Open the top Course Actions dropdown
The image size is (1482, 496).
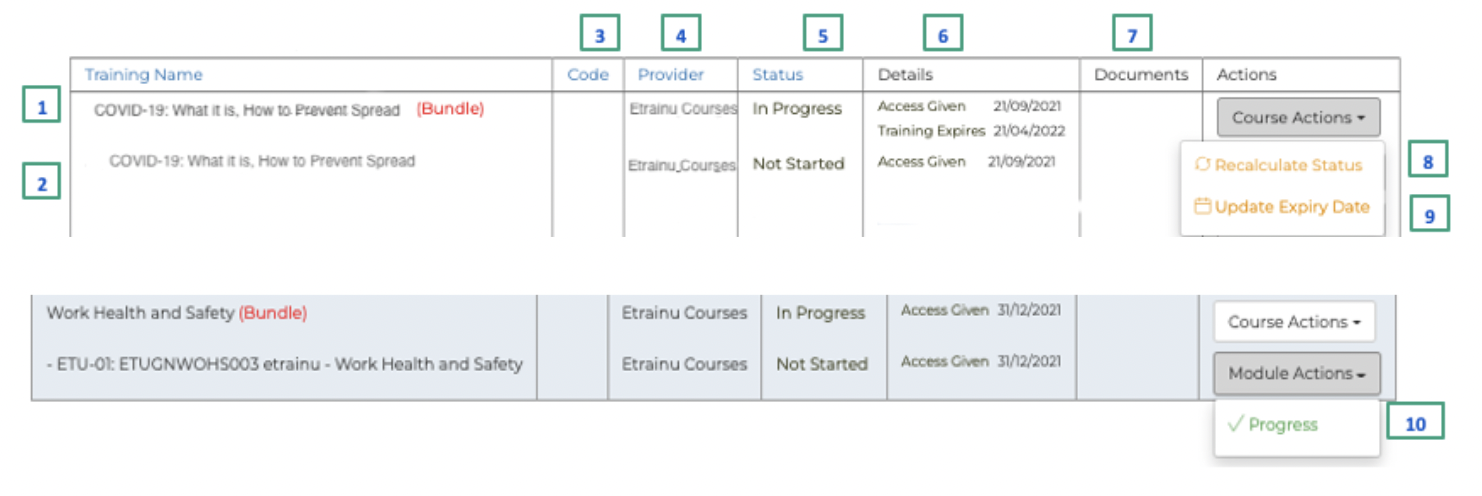point(1297,118)
